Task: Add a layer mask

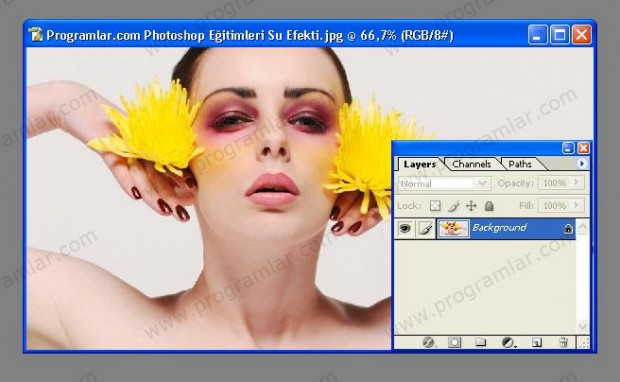Action: point(454,342)
